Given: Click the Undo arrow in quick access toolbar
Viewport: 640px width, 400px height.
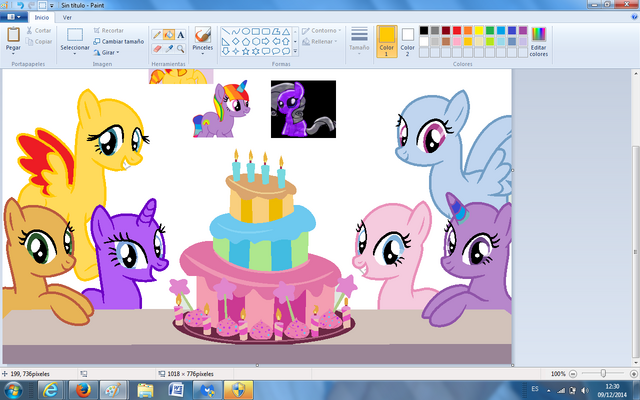Looking at the screenshot, I should point(20,5).
